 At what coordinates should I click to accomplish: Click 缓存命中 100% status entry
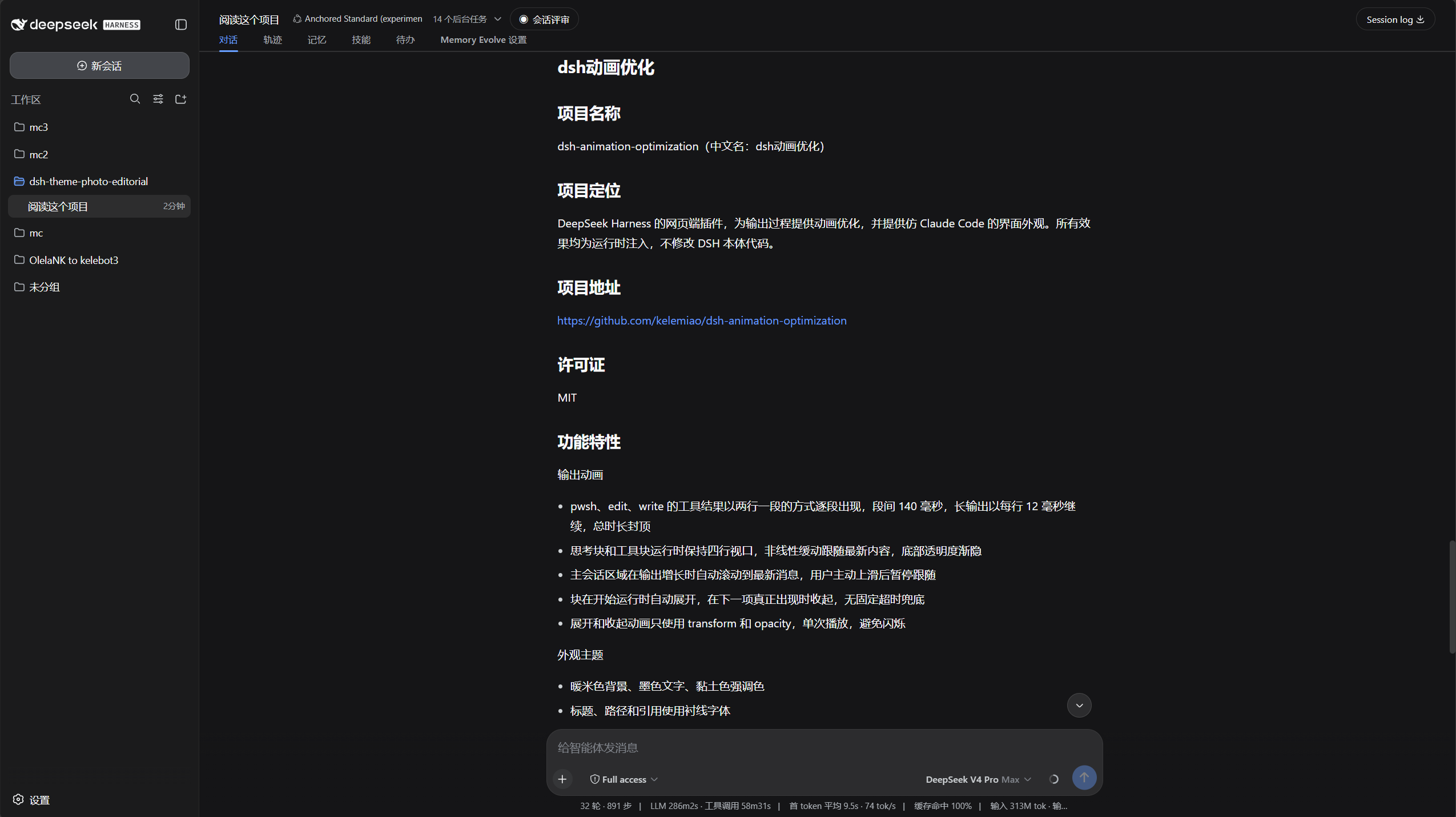943,806
